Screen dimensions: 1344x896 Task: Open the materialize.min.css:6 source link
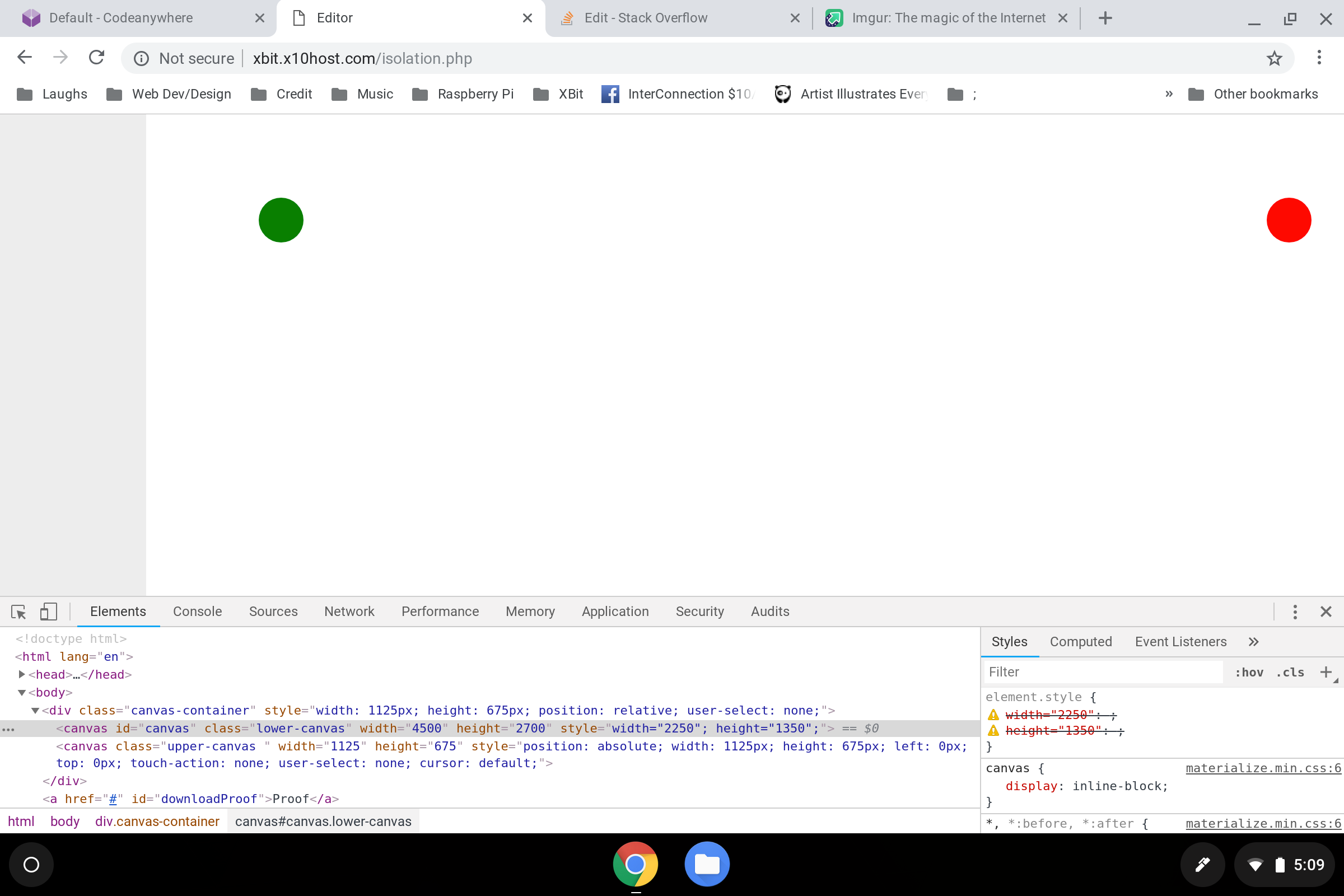pos(1263,768)
